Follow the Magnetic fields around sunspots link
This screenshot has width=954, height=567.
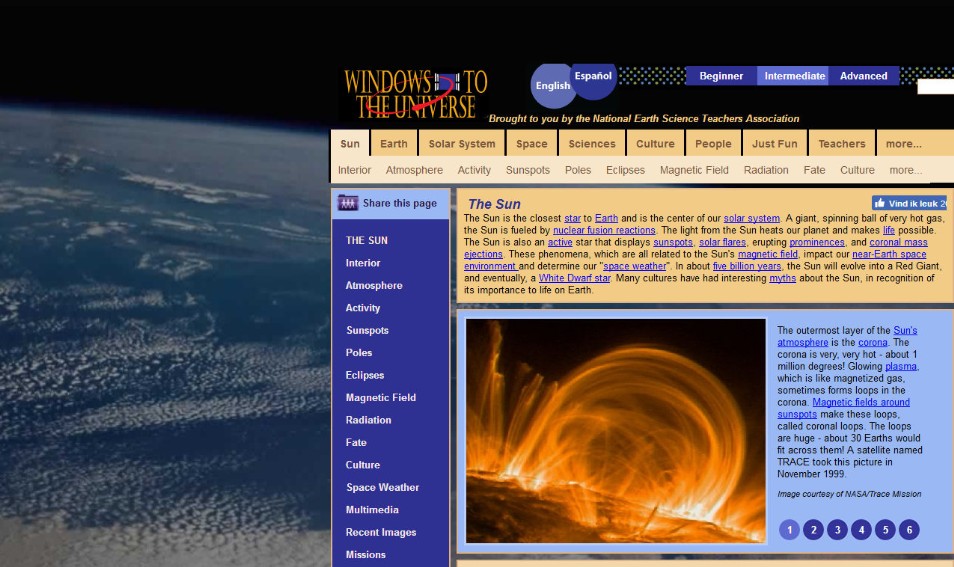click(843, 408)
